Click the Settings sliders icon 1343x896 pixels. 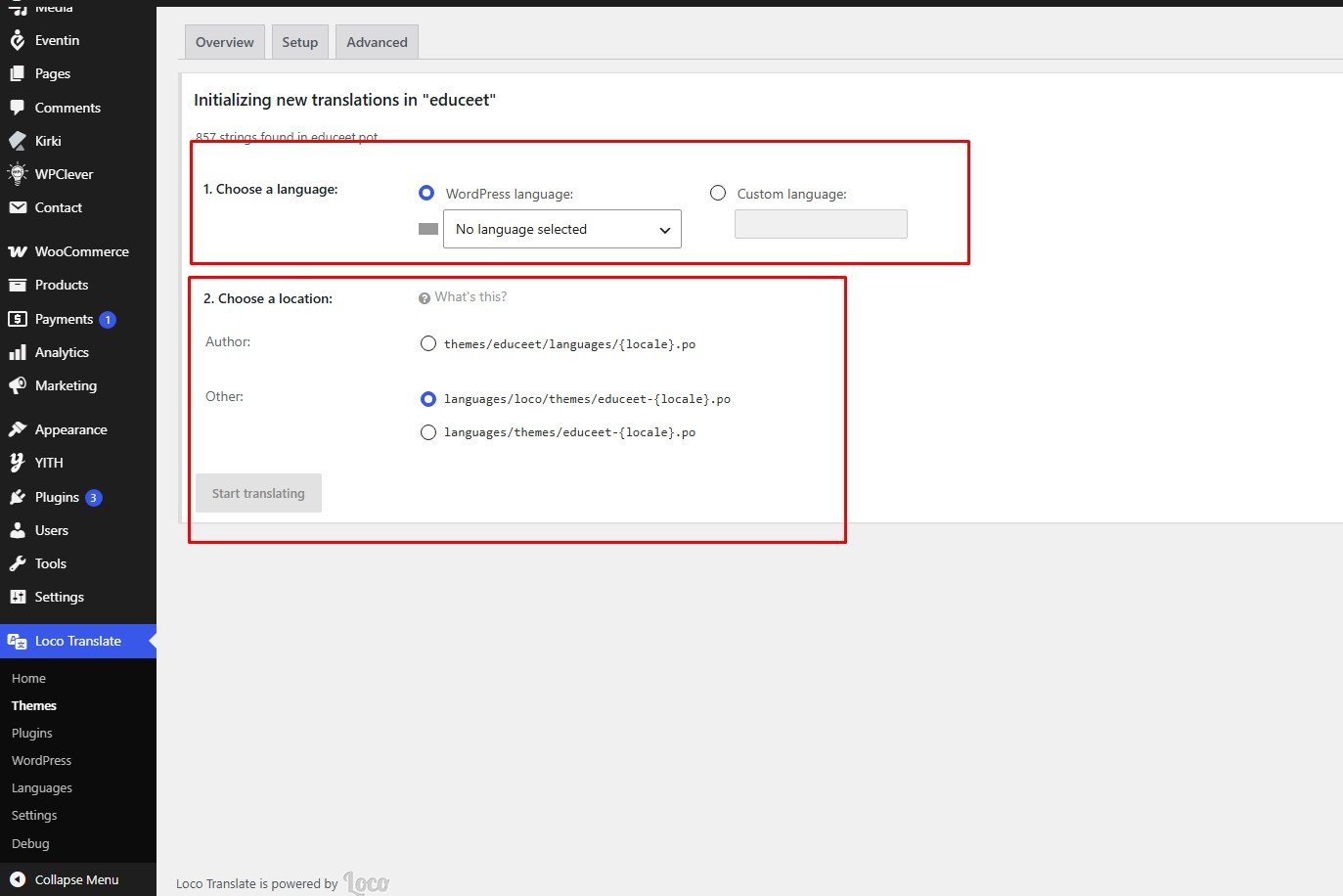[x=17, y=597]
